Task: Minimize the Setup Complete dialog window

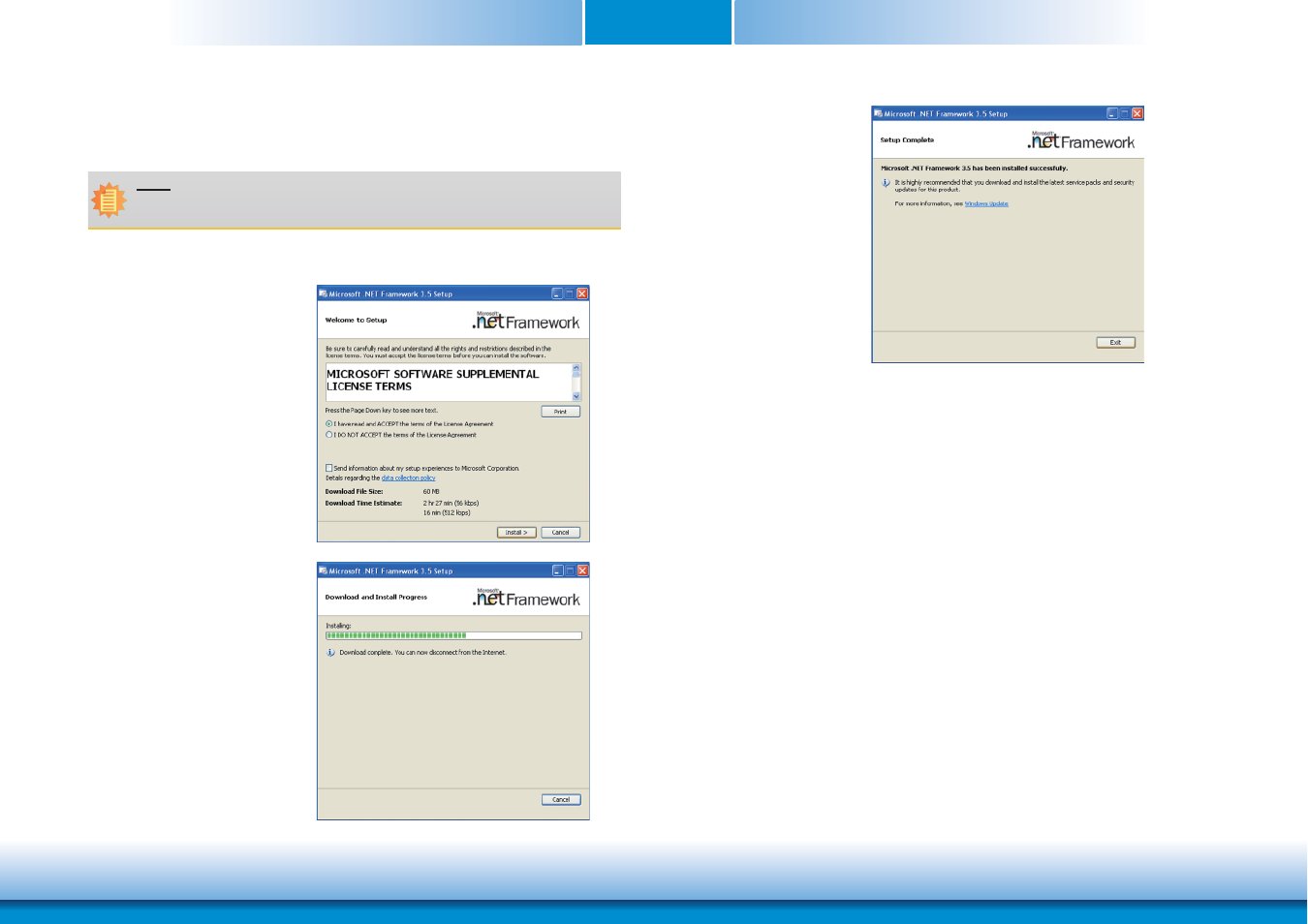Action: 1112,113
